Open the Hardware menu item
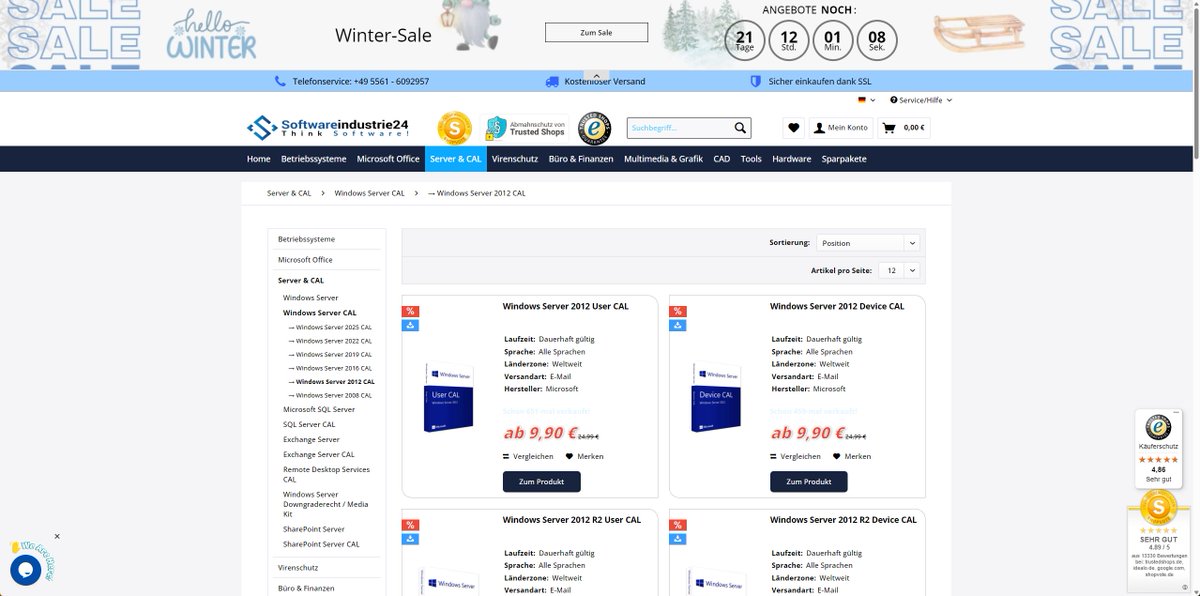The height and width of the screenshot is (596, 1200). click(x=791, y=159)
